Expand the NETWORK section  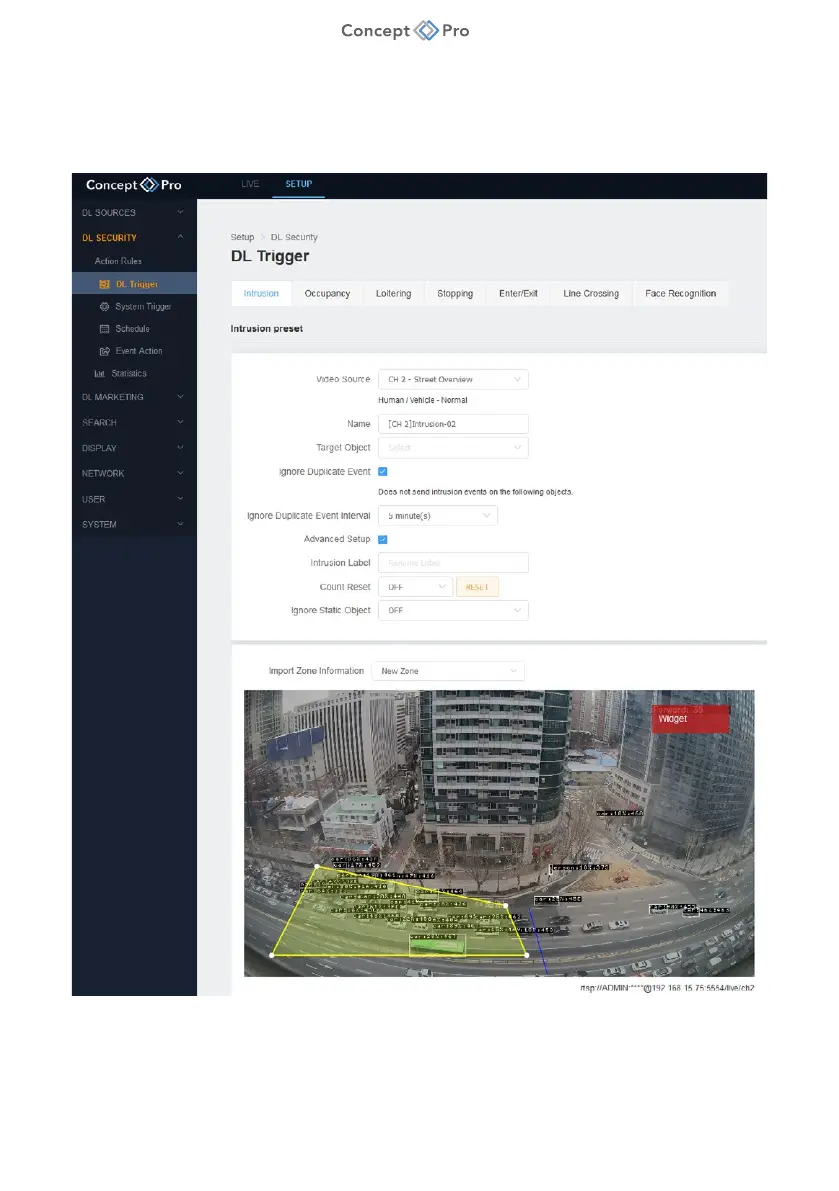134,473
